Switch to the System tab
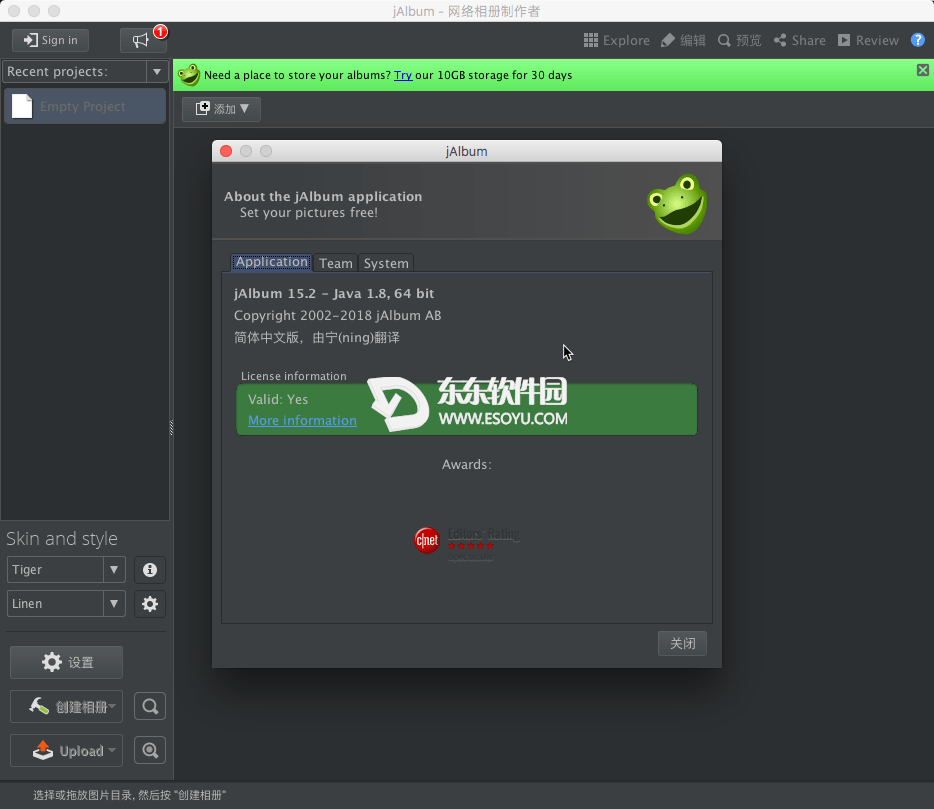 point(386,263)
